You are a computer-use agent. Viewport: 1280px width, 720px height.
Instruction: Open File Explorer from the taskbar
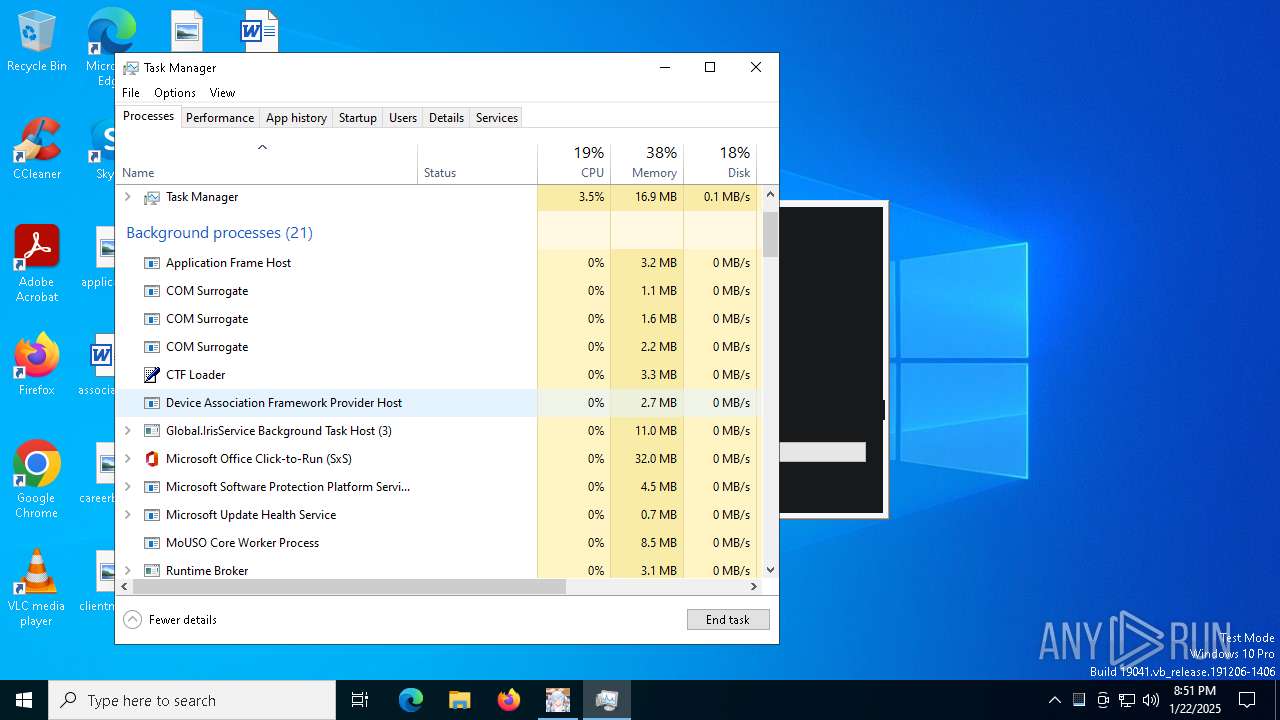(460, 700)
